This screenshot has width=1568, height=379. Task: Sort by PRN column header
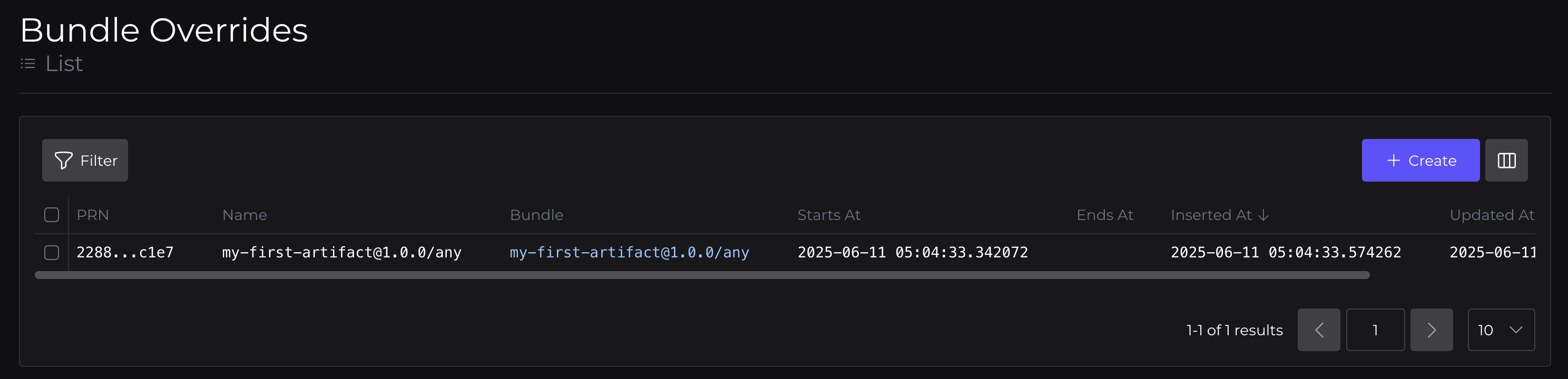(x=93, y=215)
